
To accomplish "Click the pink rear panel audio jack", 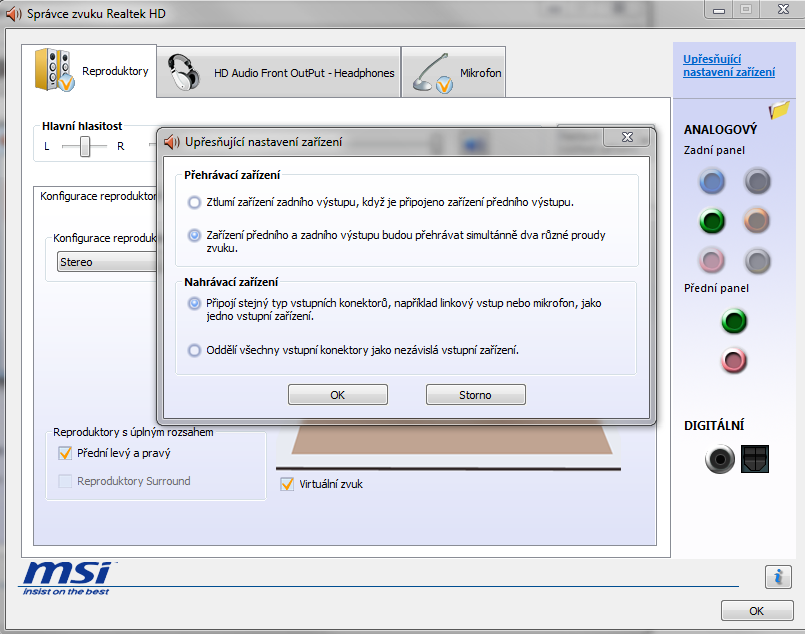I will click(x=712, y=261).
